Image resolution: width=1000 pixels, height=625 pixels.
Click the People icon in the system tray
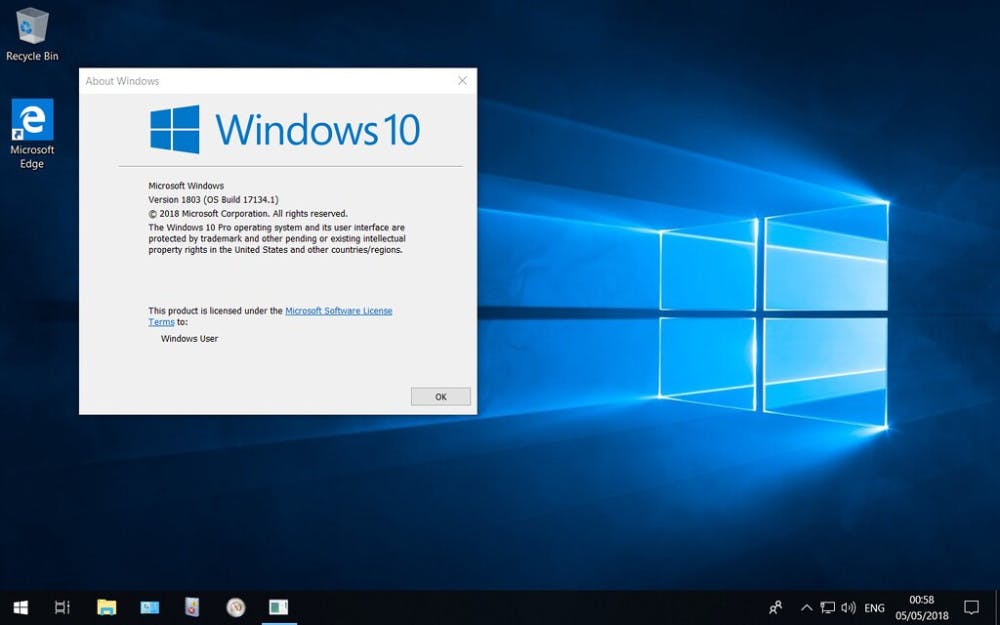click(x=775, y=607)
